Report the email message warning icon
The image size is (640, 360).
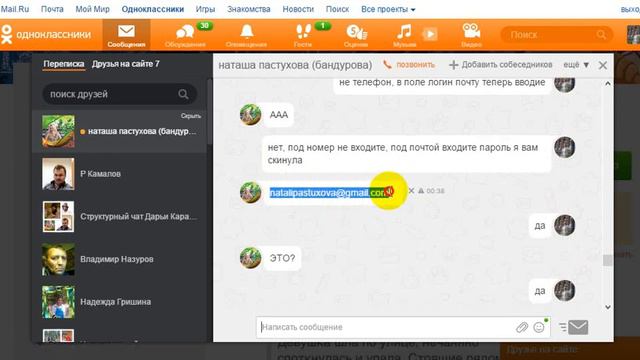click(421, 191)
